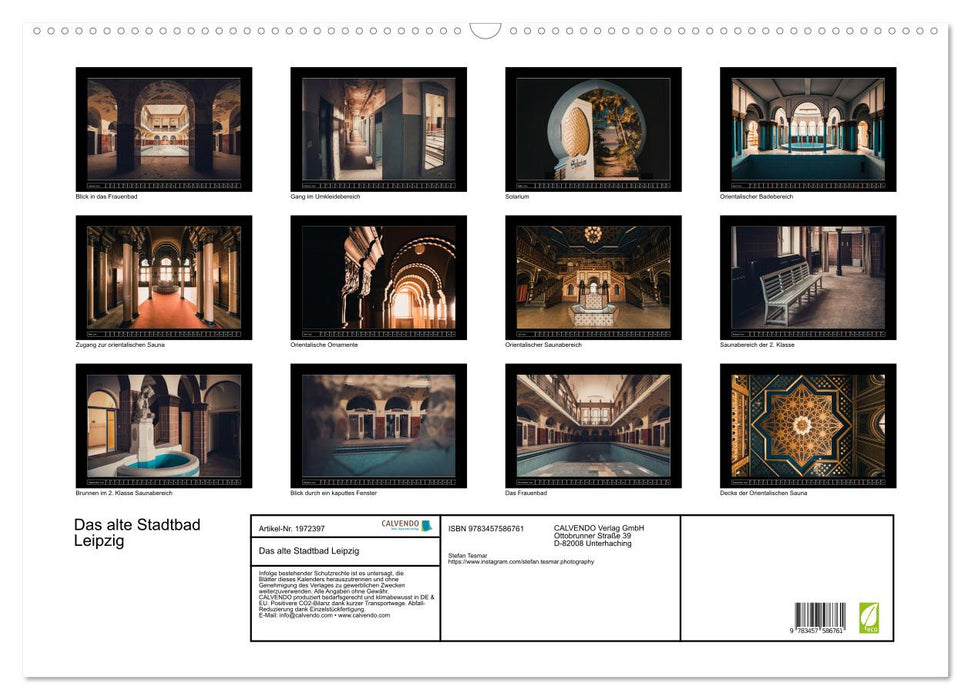
Task: Select 'Blick durch ein kaputtes Fenster' thumbnail
Action: tap(378, 426)
